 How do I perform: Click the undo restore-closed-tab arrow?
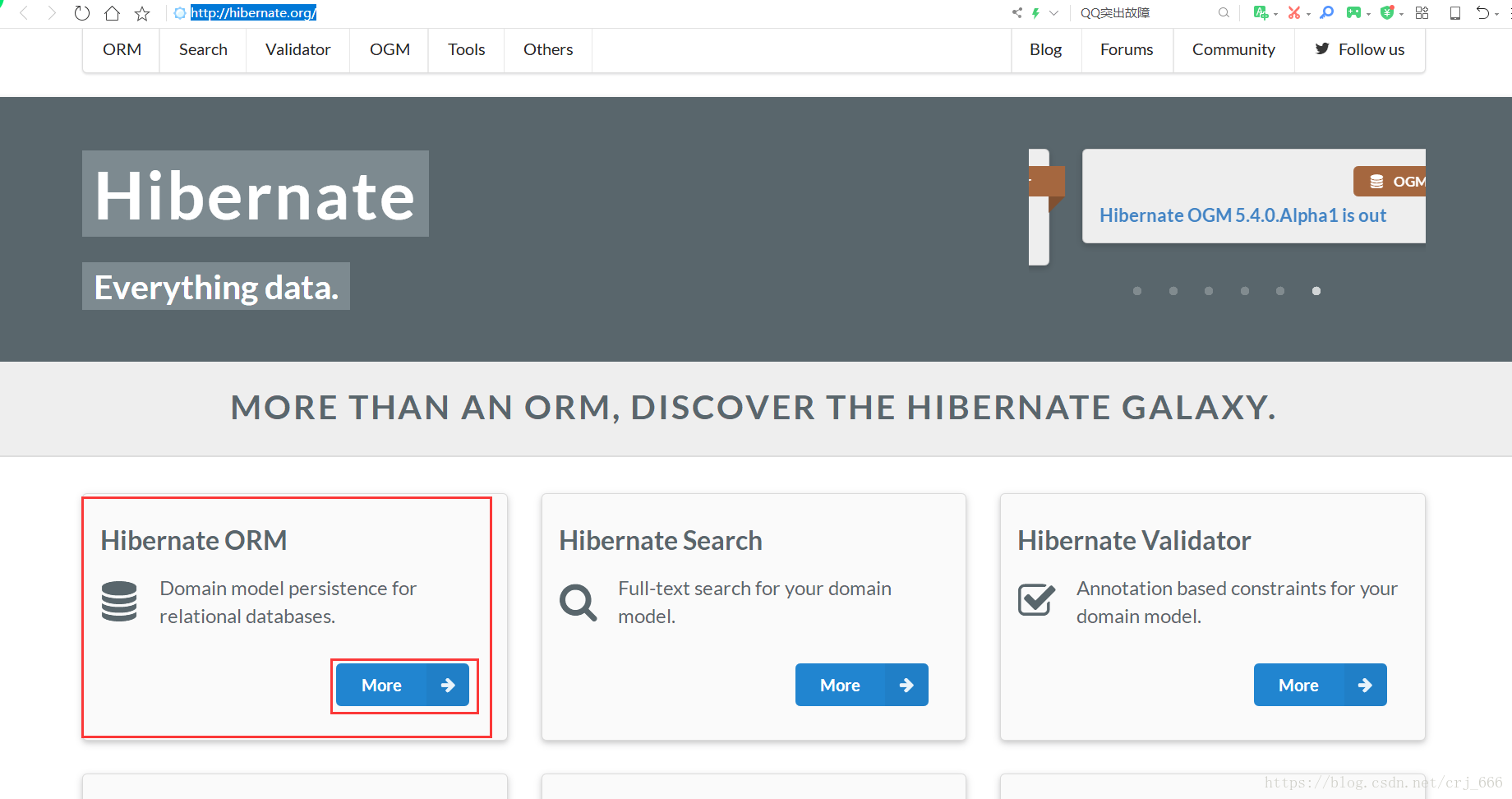pos(1482,12)
